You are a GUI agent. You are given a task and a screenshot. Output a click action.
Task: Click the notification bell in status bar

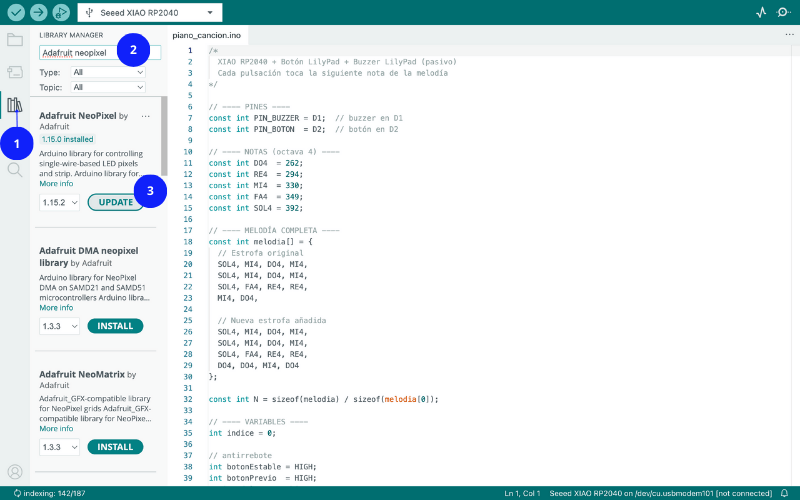(784, 493)
